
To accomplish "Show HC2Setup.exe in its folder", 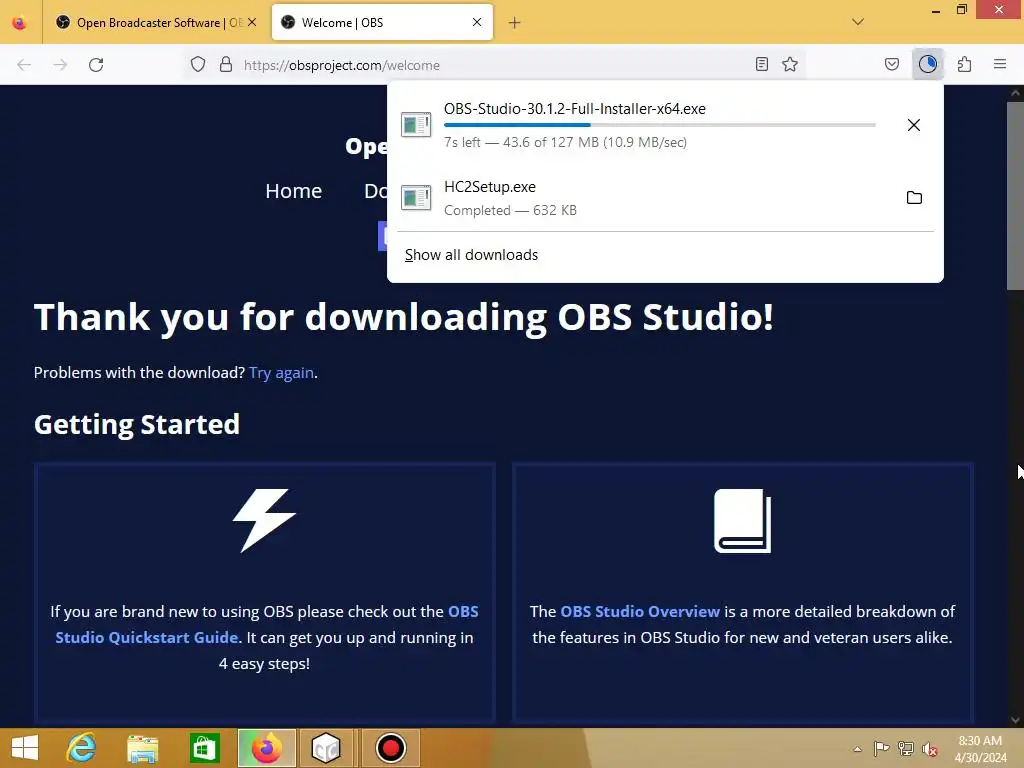I will (x=914, y=197).
